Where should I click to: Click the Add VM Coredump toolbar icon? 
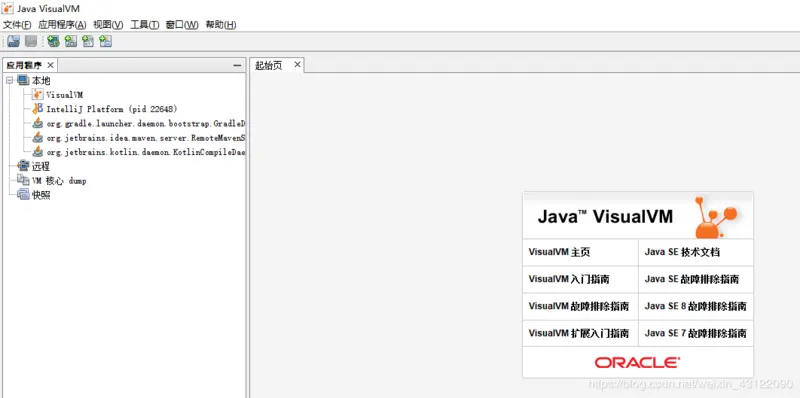tap(88, 41)
